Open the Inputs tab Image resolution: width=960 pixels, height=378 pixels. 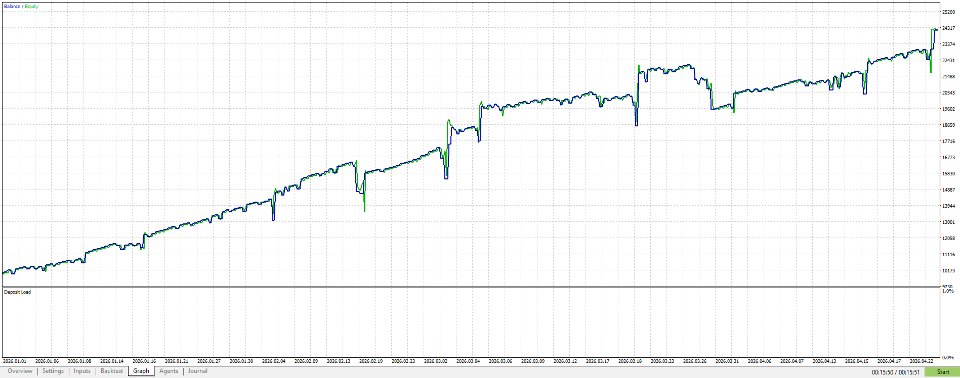82,371
